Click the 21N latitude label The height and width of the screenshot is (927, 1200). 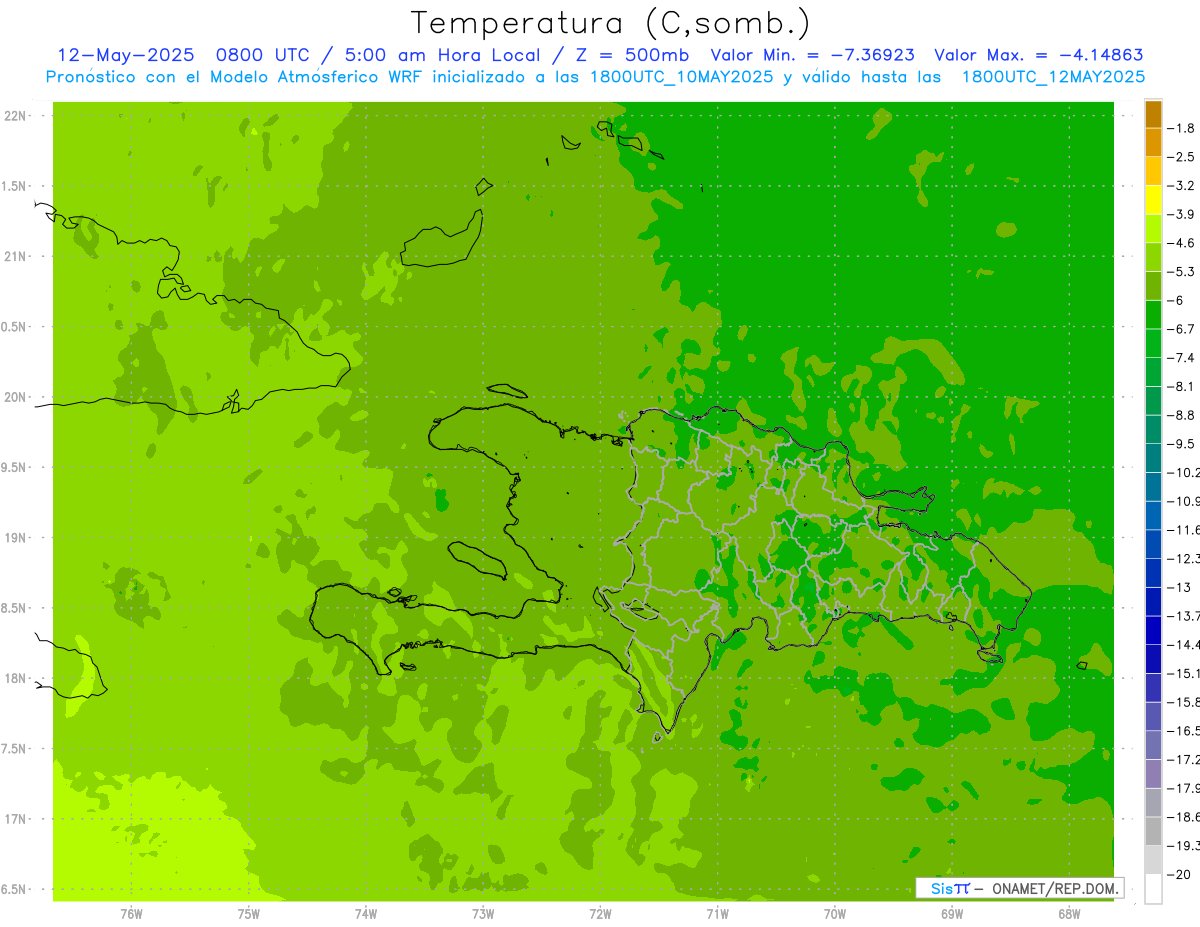click(16, 256)
